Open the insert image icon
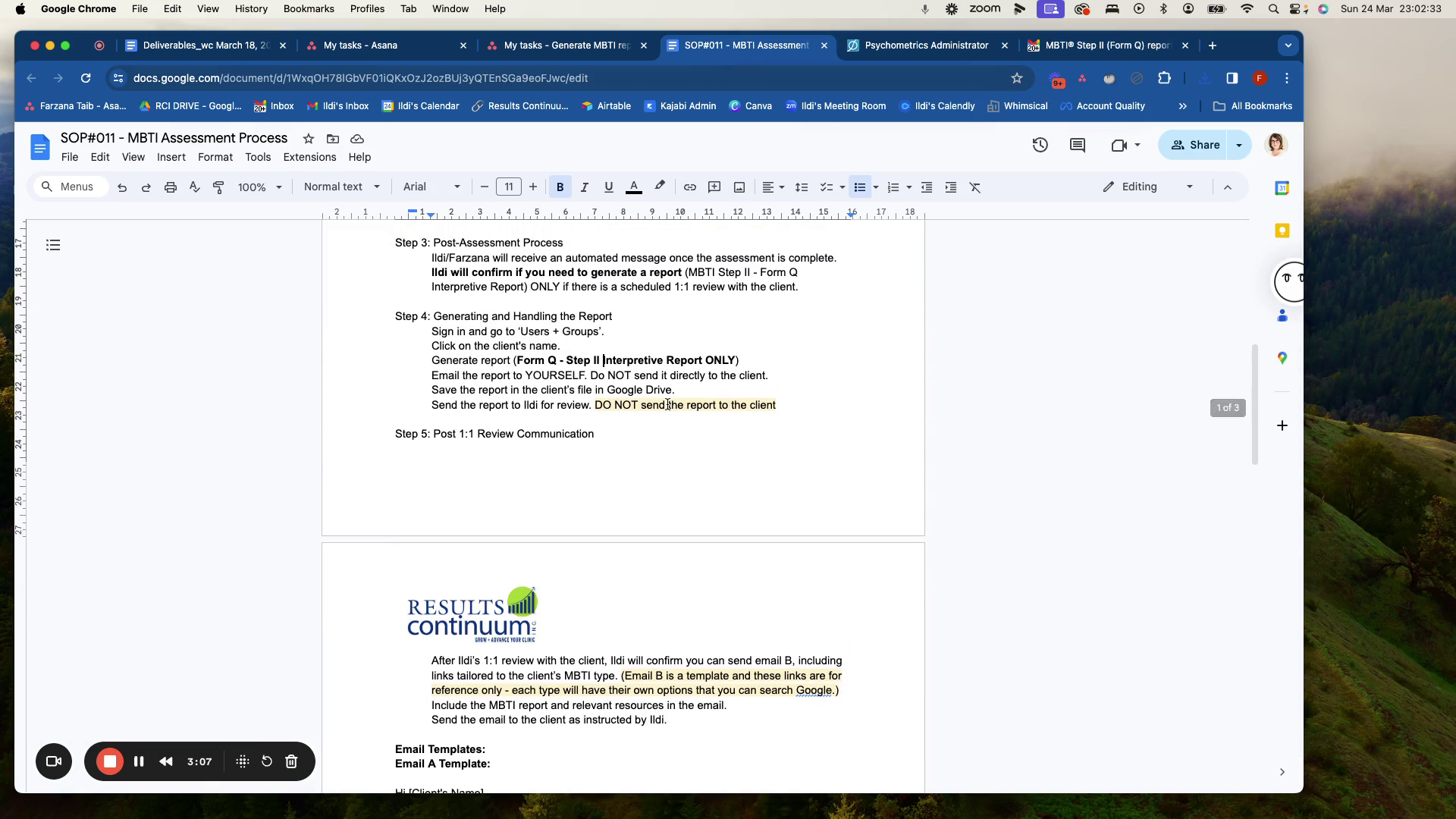Viewport: 1456px width, 819px height. [x=739, y=187]
